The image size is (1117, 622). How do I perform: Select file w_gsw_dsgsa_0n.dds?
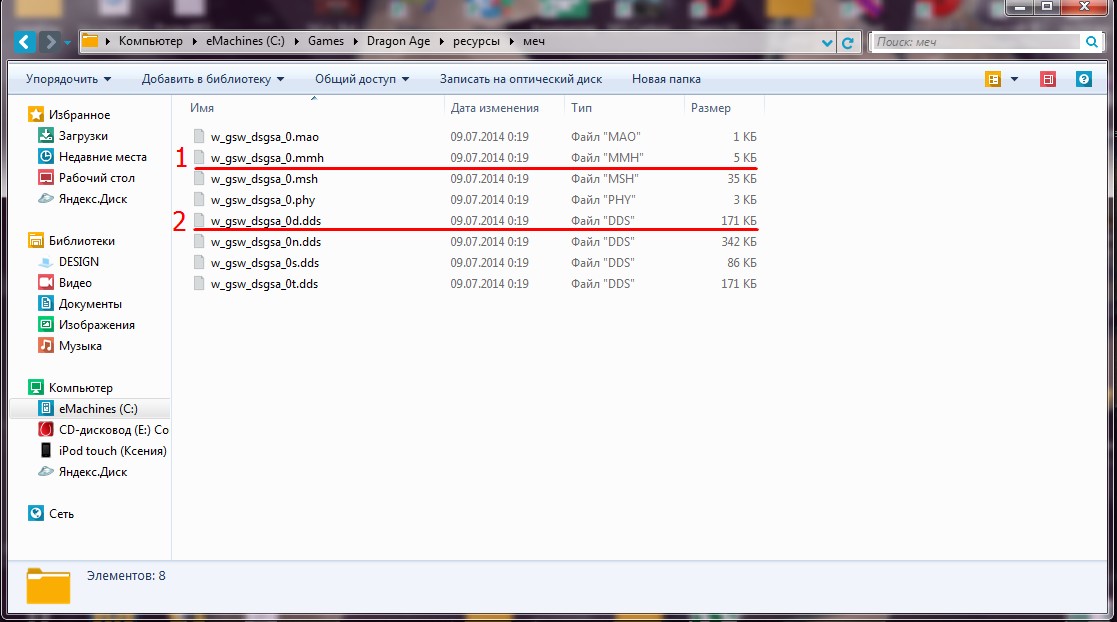click(266, 242)
